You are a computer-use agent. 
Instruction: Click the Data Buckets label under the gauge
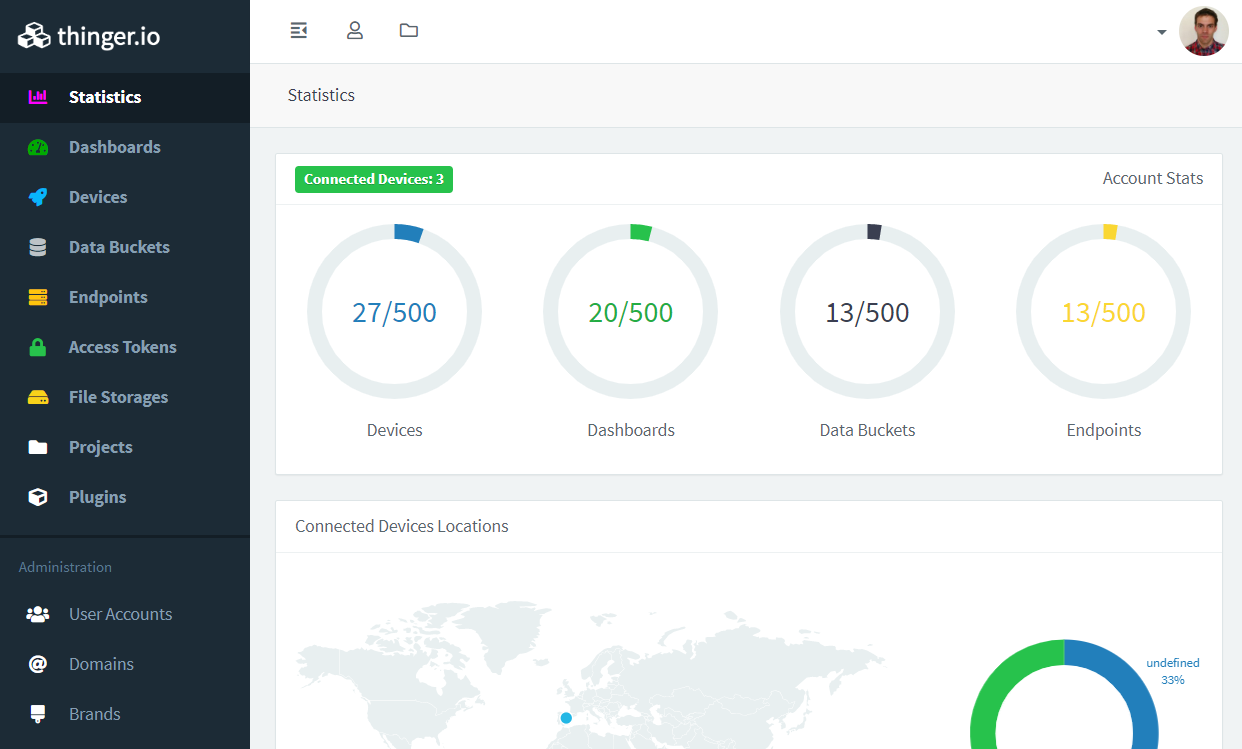point(867,430)
